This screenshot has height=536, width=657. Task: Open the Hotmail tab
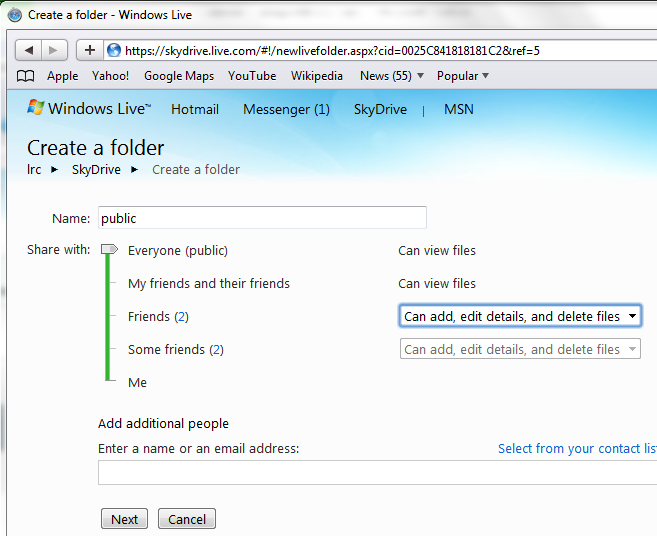click(195, 110)
